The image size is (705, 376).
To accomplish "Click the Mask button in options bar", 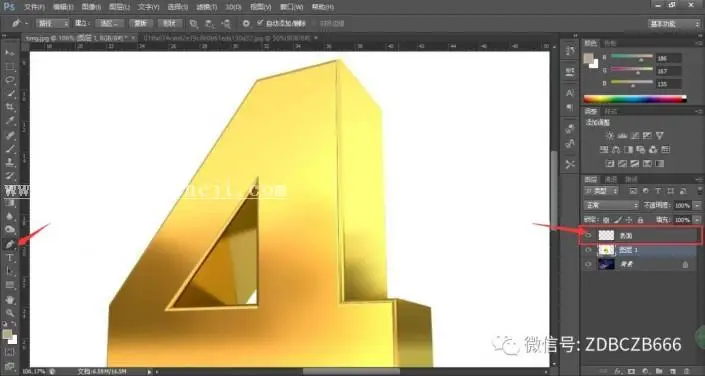I will coord(141,23).
